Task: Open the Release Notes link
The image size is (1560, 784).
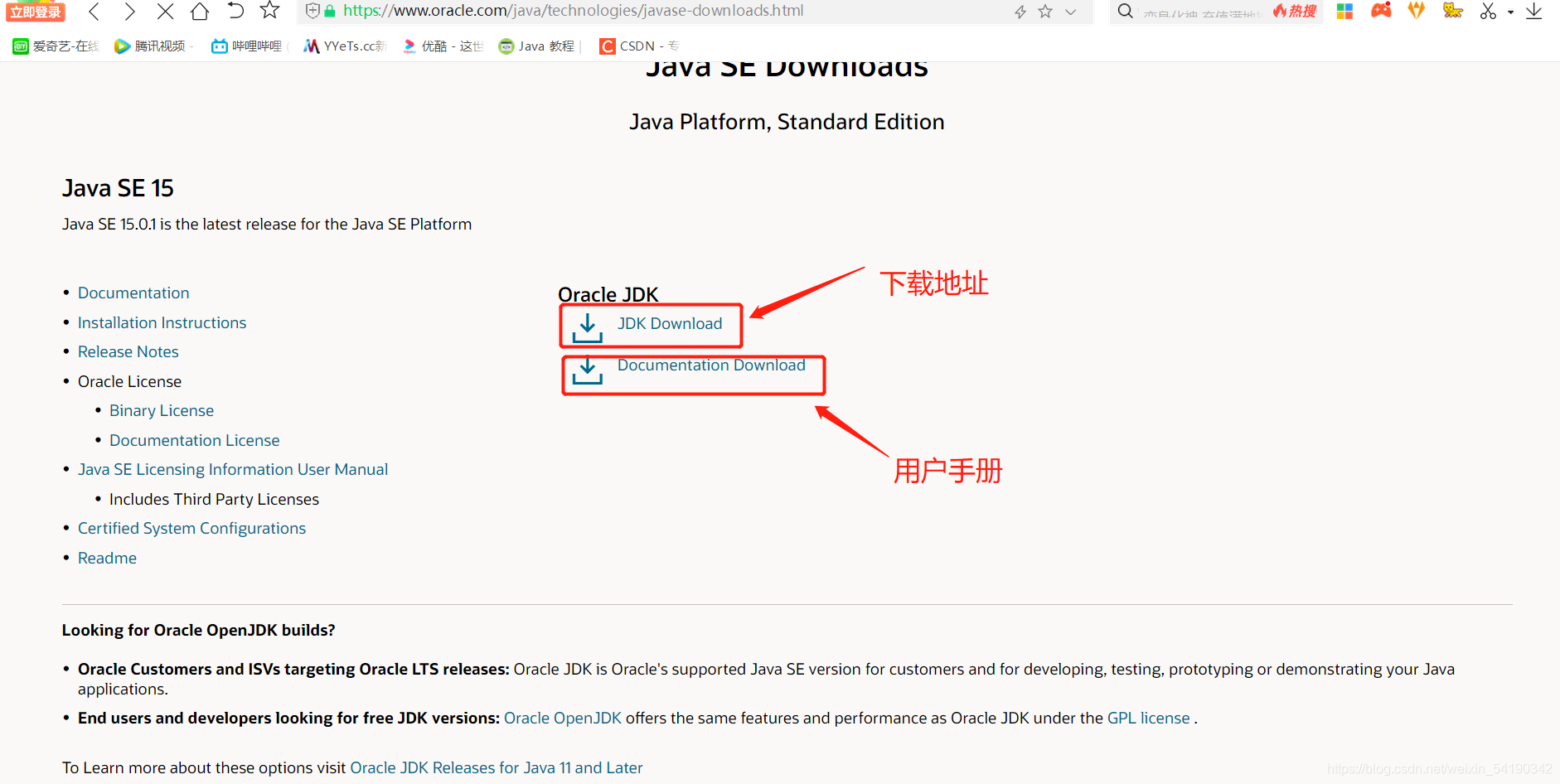Action: (128, 351)
